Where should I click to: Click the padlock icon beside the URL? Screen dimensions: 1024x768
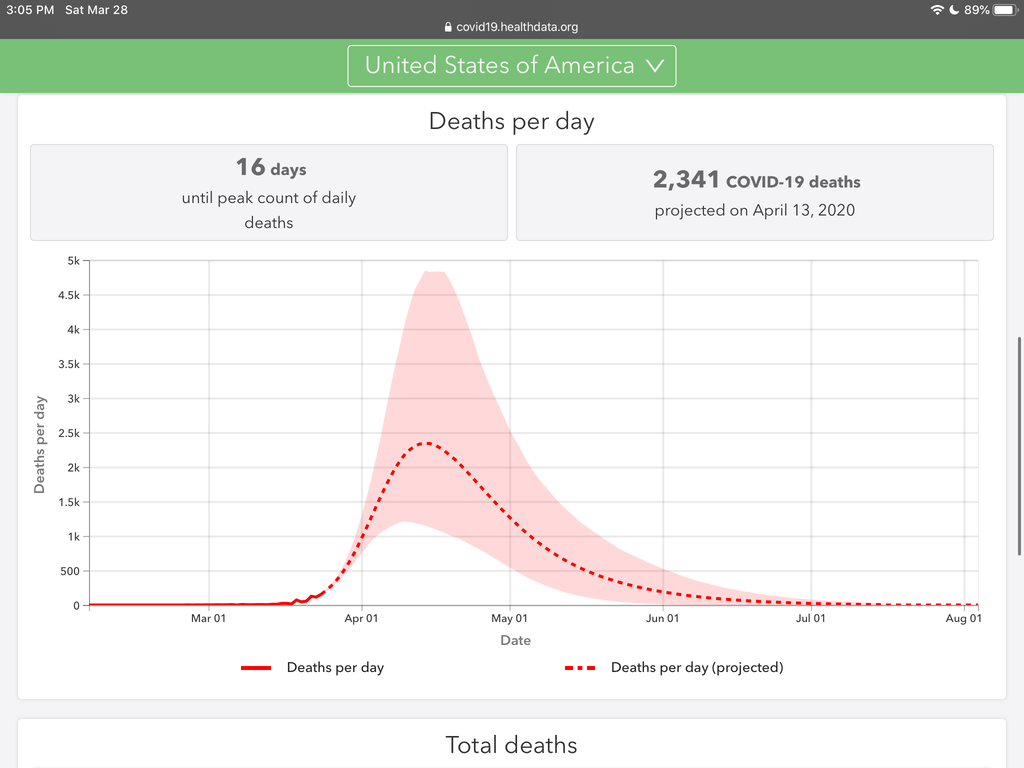coord(447,28)
